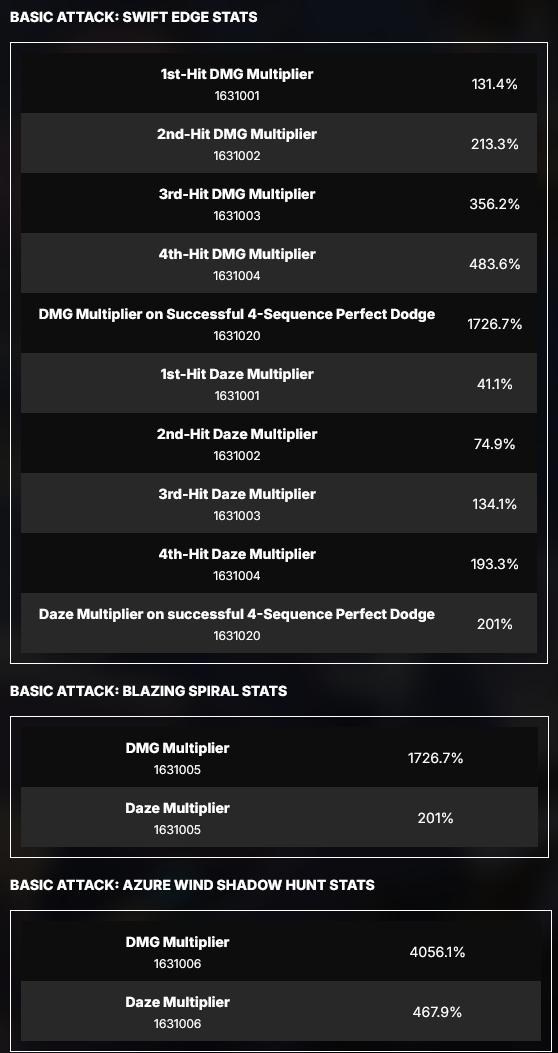Viewport: 558px width, 1053px height.
Task: Click the 201% value in Blazing Spiral table
Action: tap(436, 818)
